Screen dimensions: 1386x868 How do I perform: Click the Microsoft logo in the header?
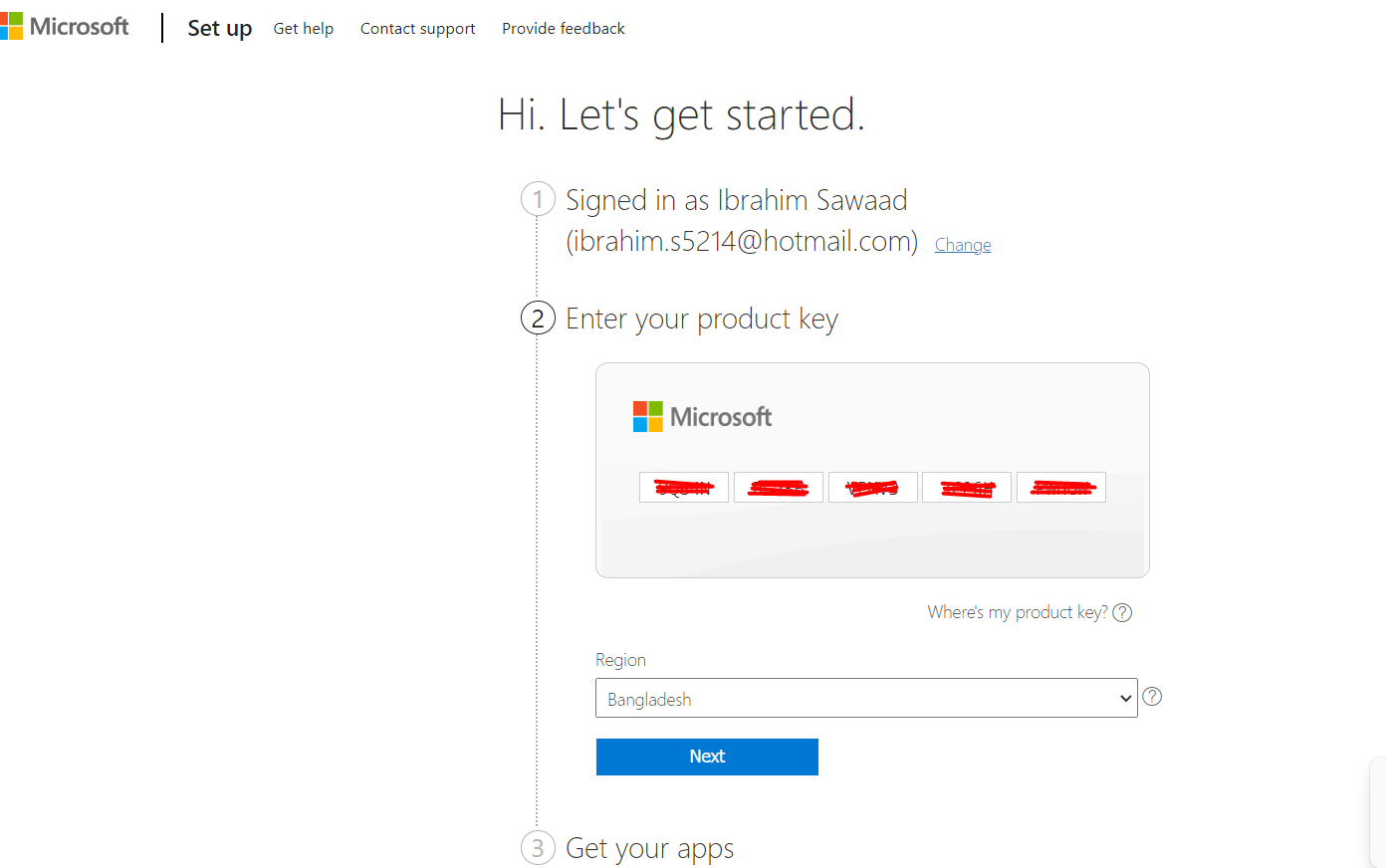click(66, 27)
